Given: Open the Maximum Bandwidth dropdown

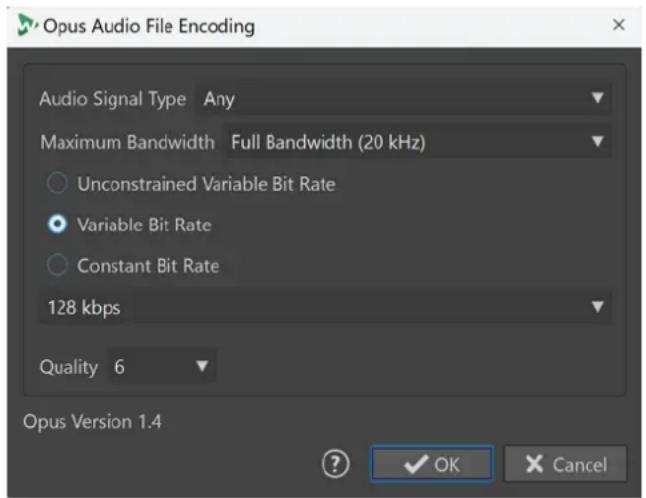Looking at the screenshot, I should coord(417,142).
